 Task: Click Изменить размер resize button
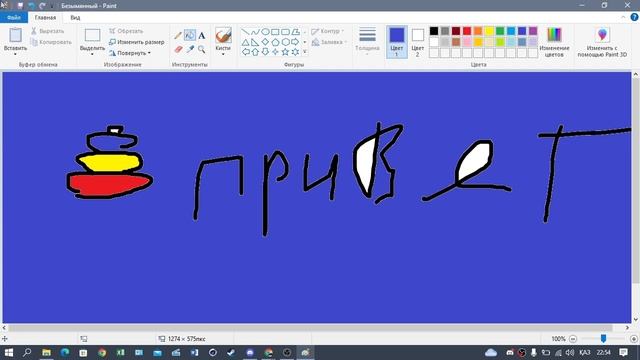click(x=136, y=42)
